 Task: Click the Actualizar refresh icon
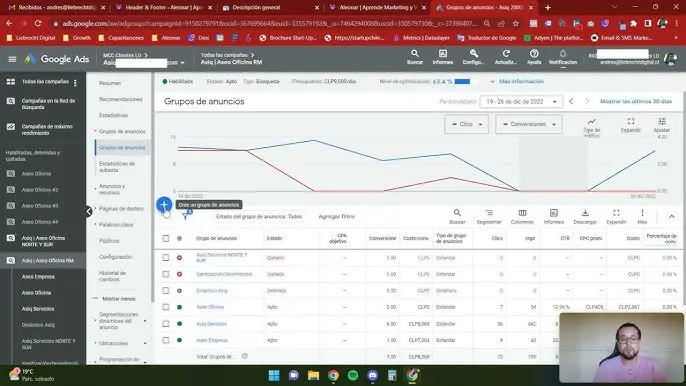(506, 57)
